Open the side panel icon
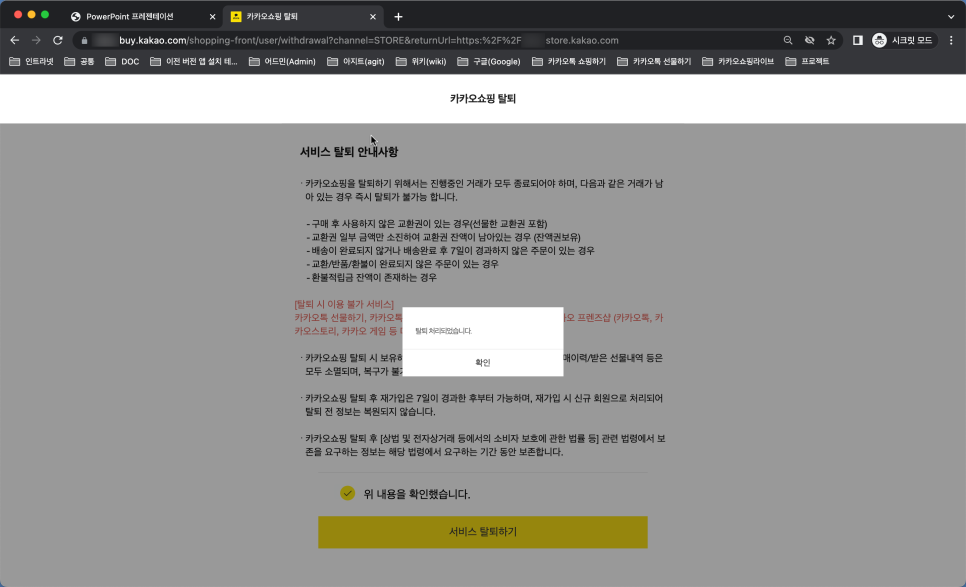The height and width of the screenshot is (587, 966). tap(858, 40)
